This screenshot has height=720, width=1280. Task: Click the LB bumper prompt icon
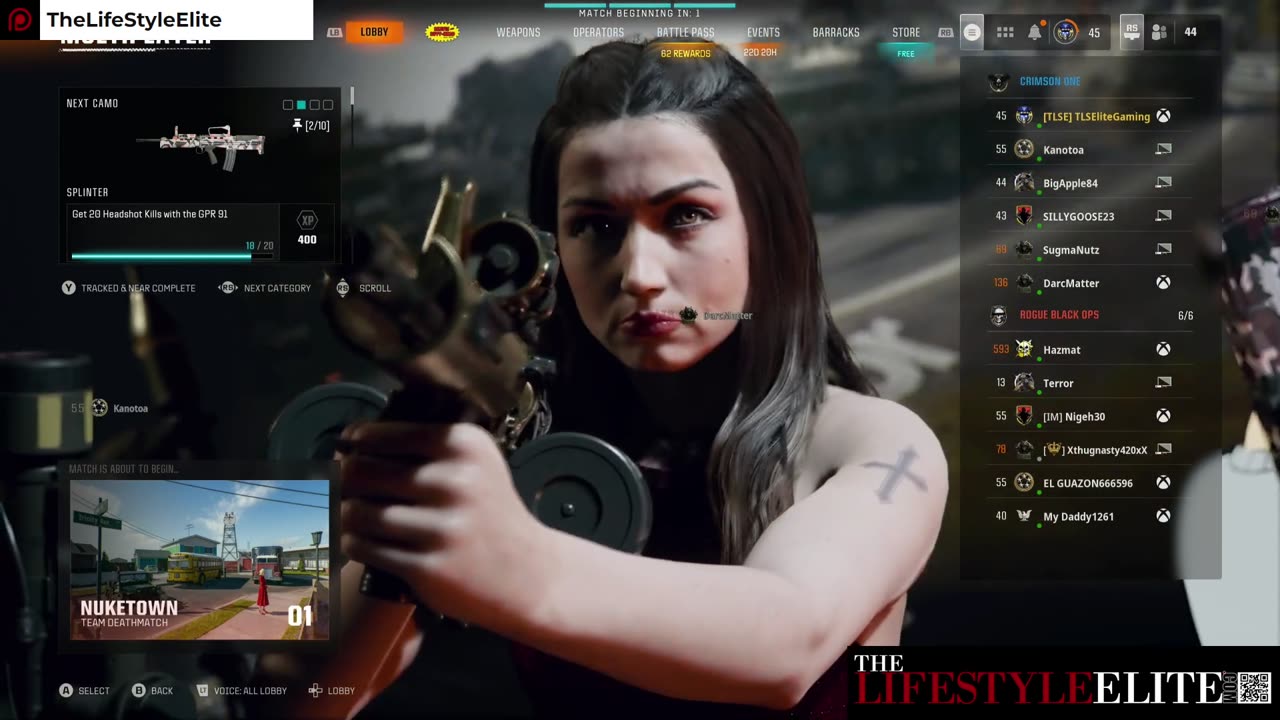[335, 32]
